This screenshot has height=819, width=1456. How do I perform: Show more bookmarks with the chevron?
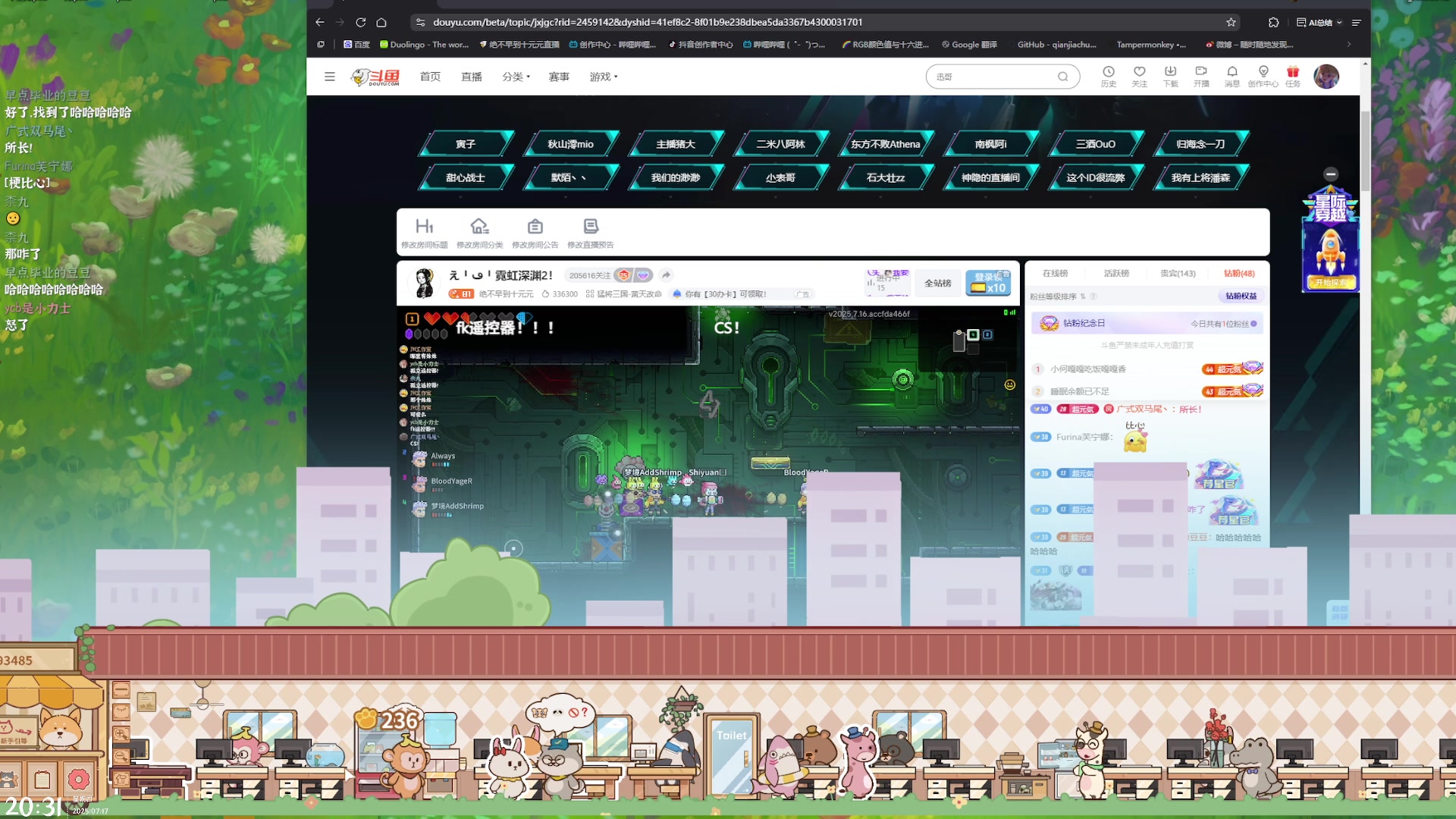(1349, 45)
